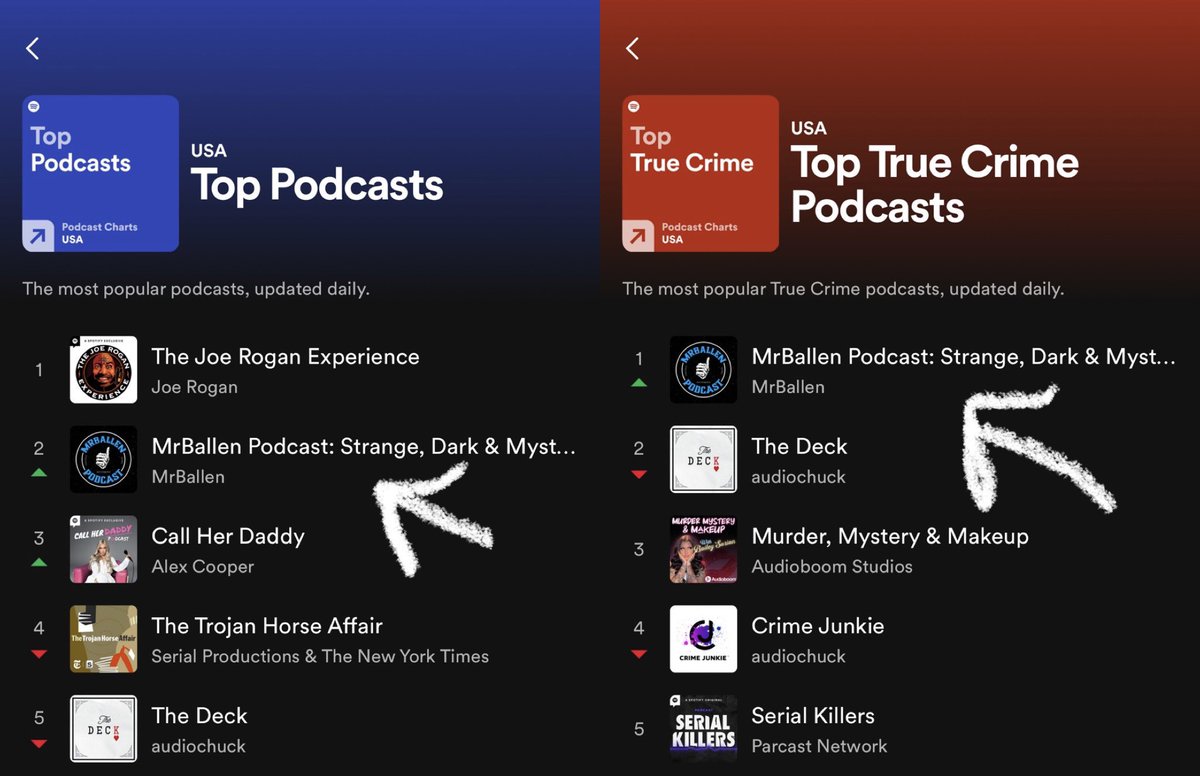Click the True Crime chart description text
The image size is (1200, 776).
pos(843,289)
